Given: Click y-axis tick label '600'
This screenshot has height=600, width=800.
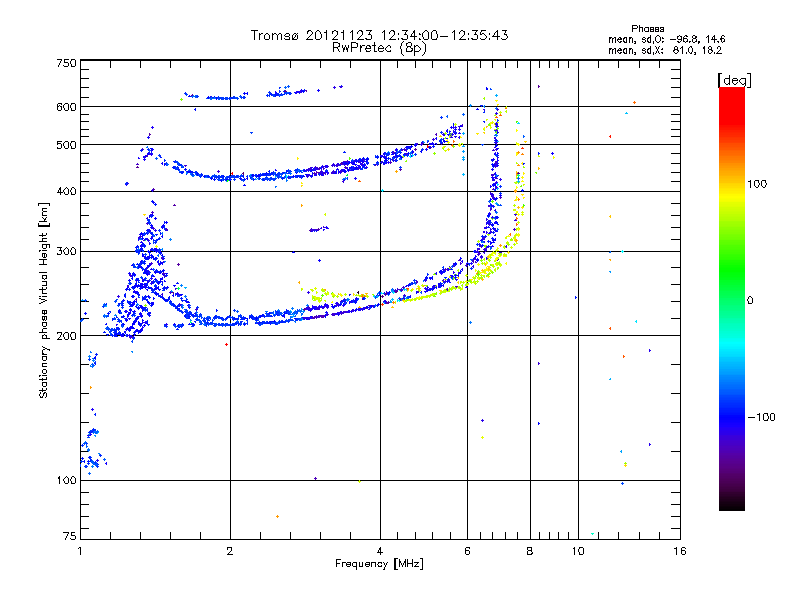Looking at the screenshot, I should (x=66, y=107).
